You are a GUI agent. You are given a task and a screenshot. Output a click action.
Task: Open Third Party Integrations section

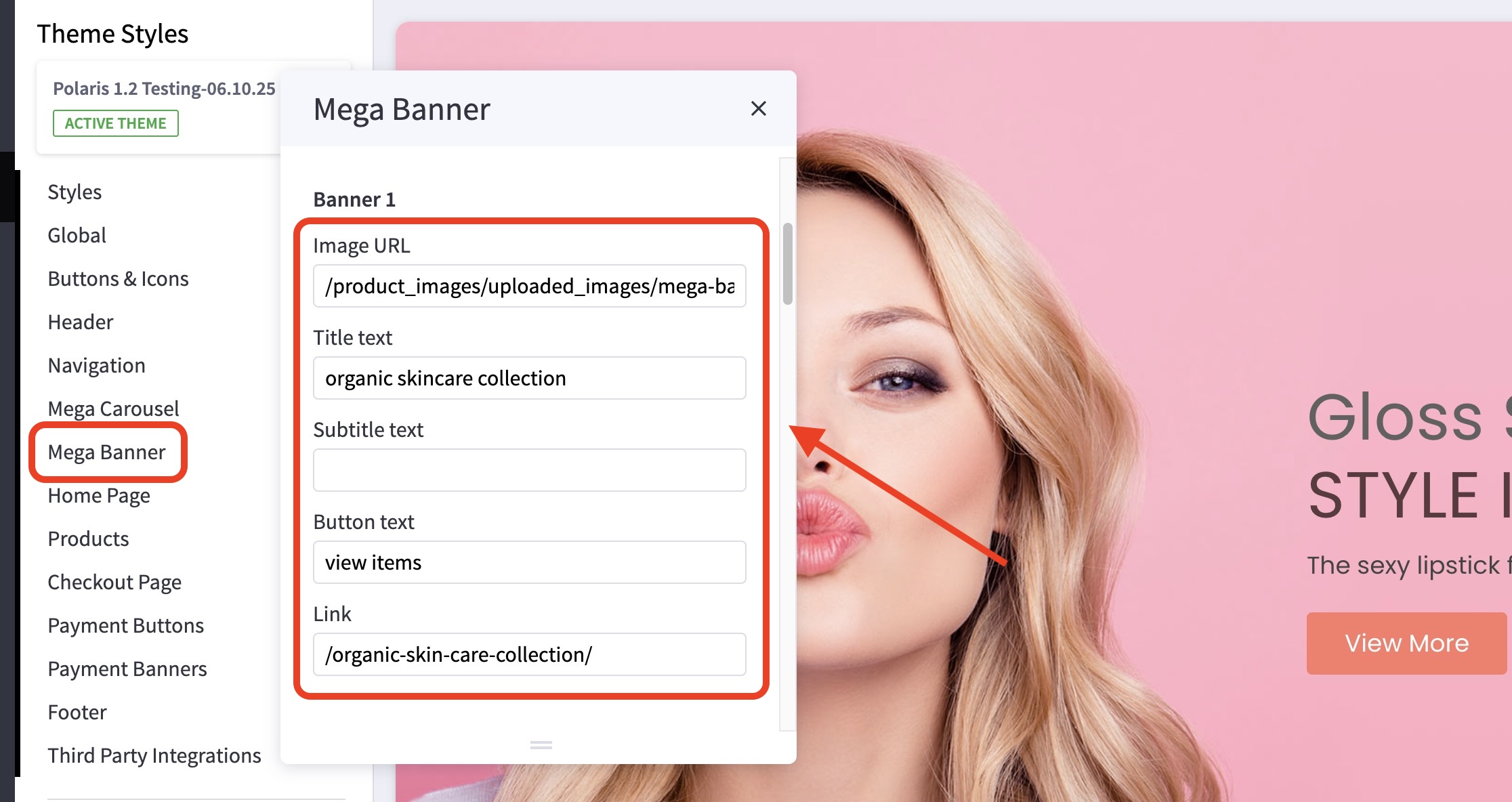coord(154,756)
